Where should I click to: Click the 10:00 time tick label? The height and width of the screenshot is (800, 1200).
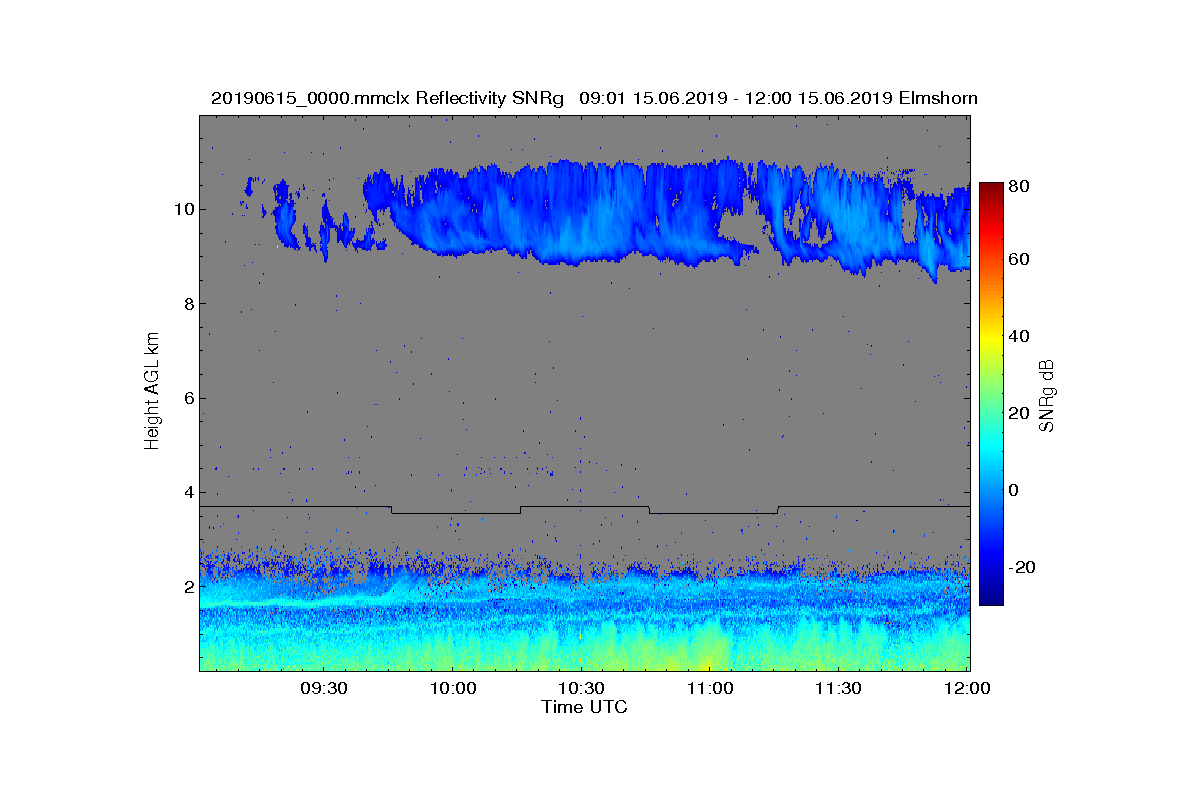(452, 688)
